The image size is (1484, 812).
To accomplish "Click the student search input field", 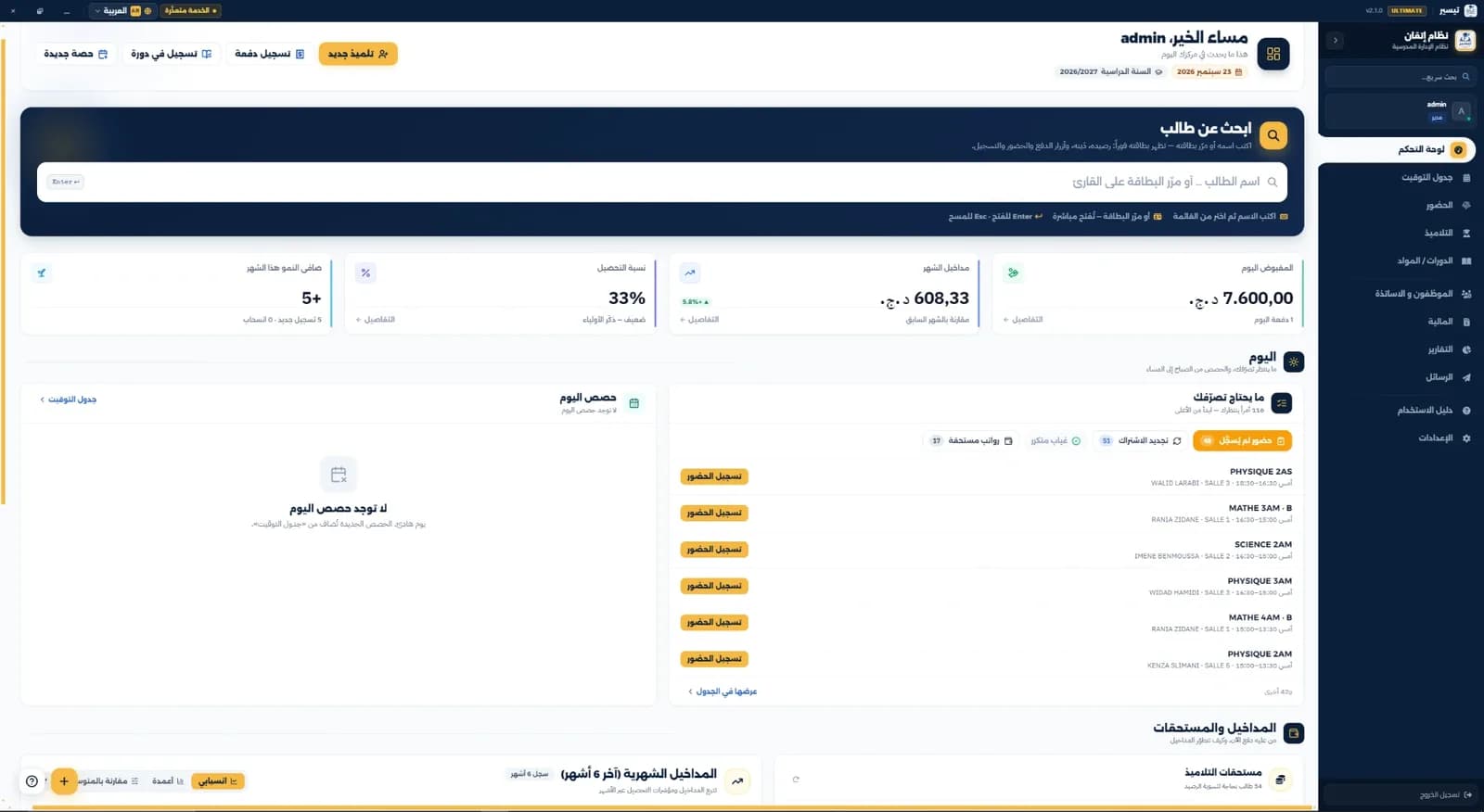I will (662, 182).
